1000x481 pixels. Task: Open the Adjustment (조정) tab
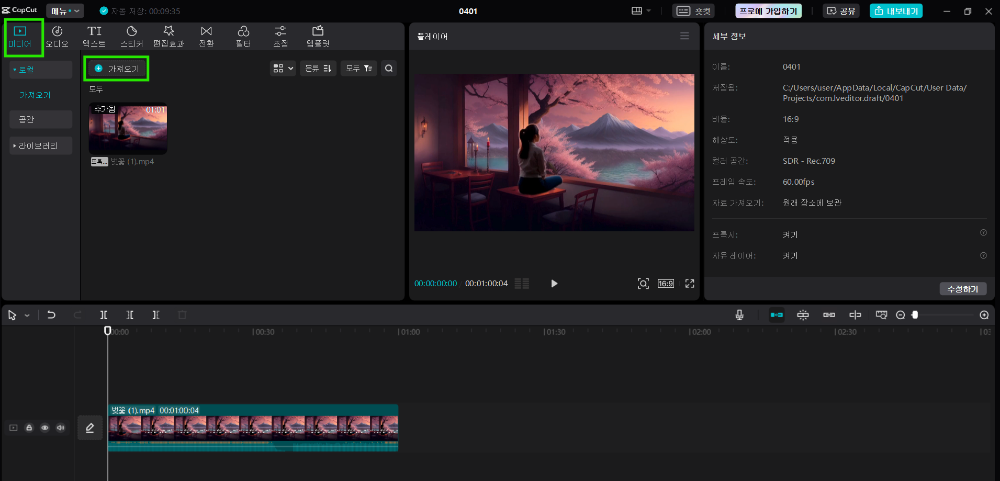(280, 37)
